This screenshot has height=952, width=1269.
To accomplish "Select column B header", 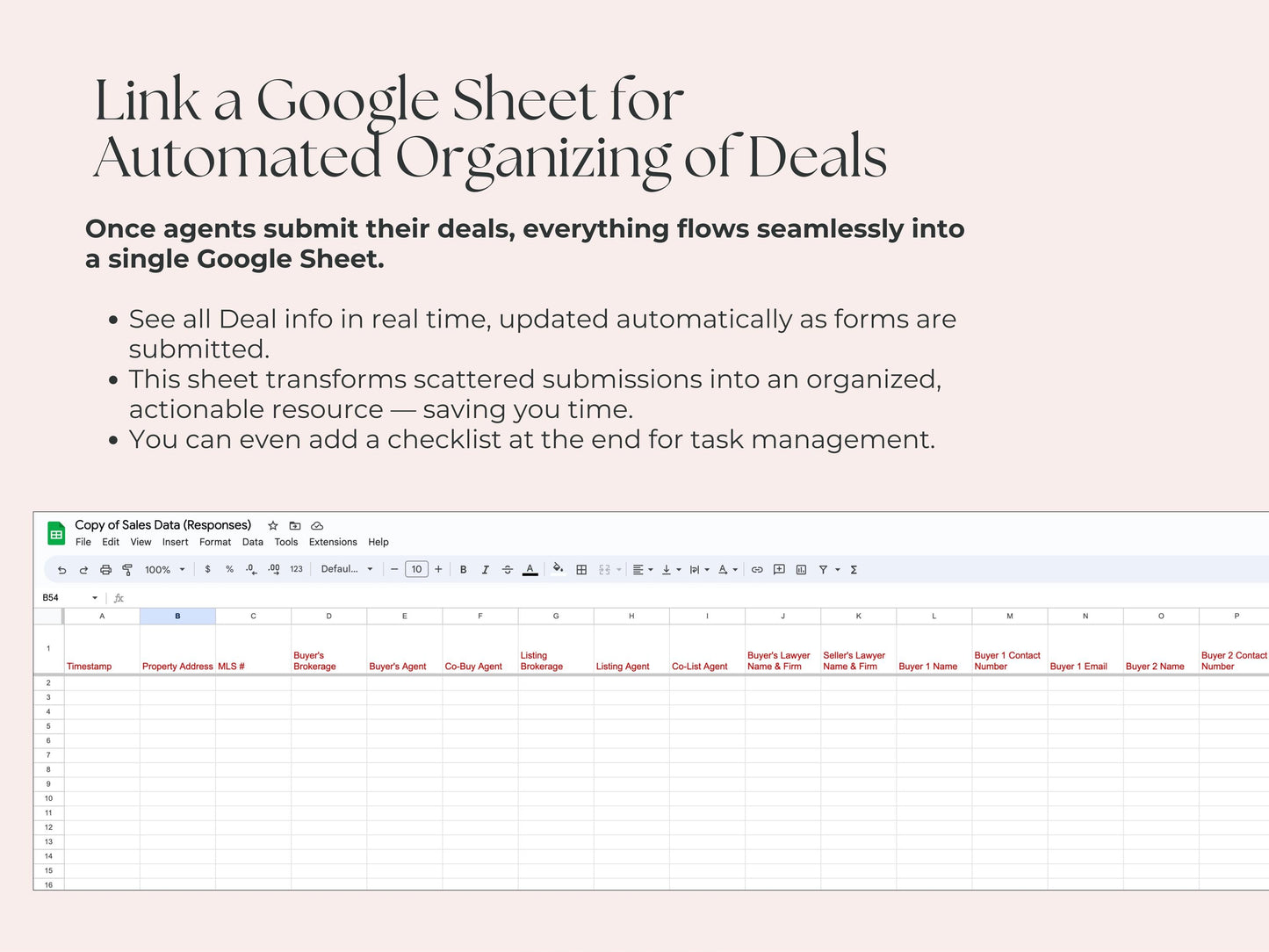I will (177, 617).
